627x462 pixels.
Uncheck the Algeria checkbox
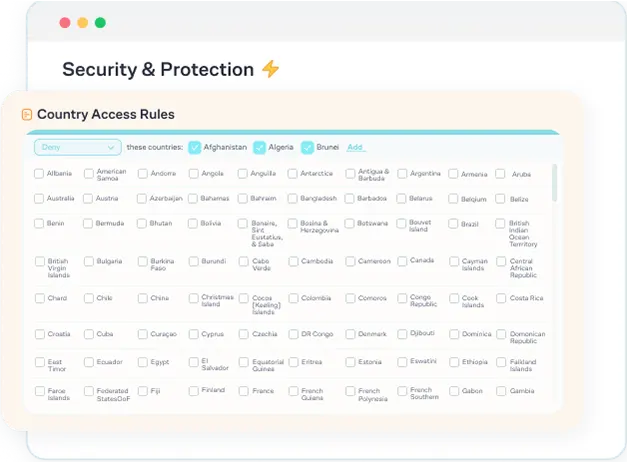pos(260,148)
